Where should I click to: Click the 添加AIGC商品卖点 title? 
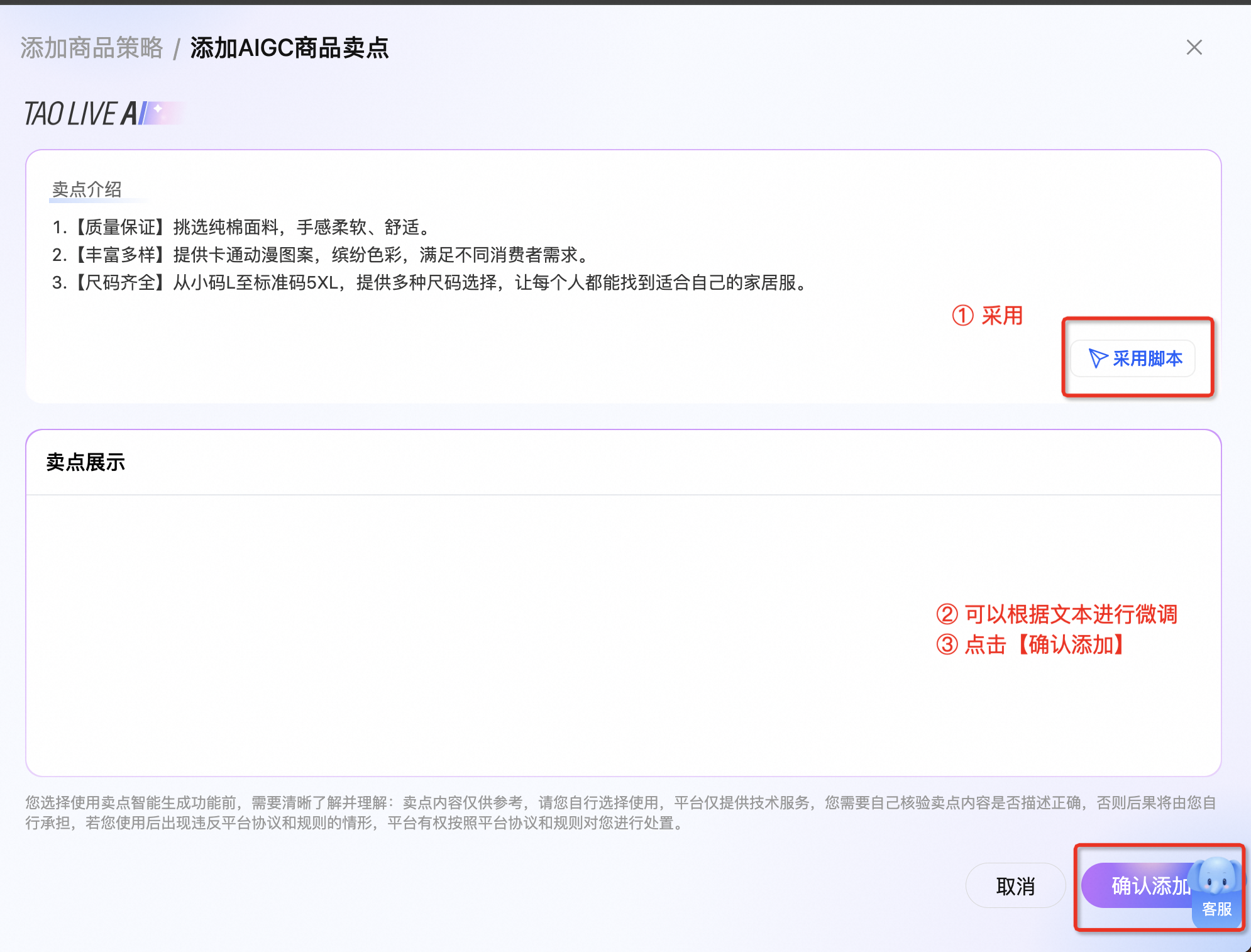[289, 48]
